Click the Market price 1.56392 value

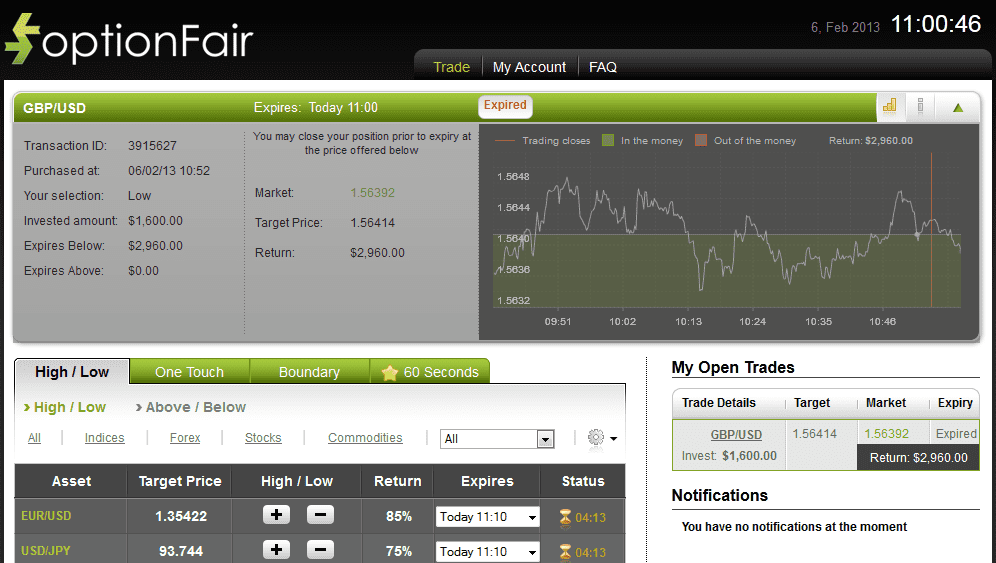pos(372,193)
